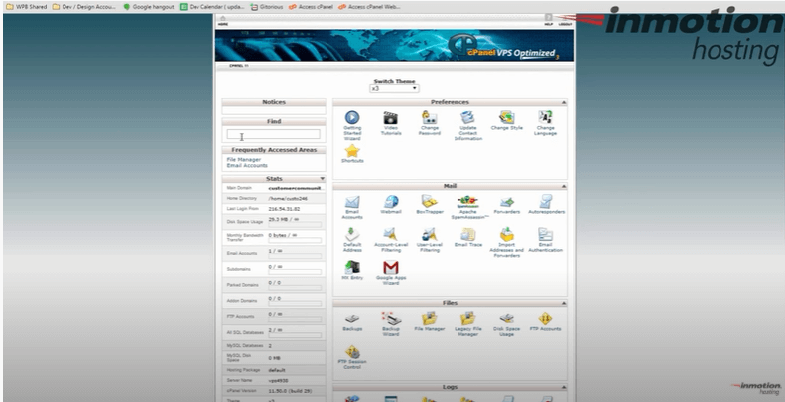Launch the Webmail icon
This screenshot has height=402, width=785.
pyautogui.click(x=390, y=202)
